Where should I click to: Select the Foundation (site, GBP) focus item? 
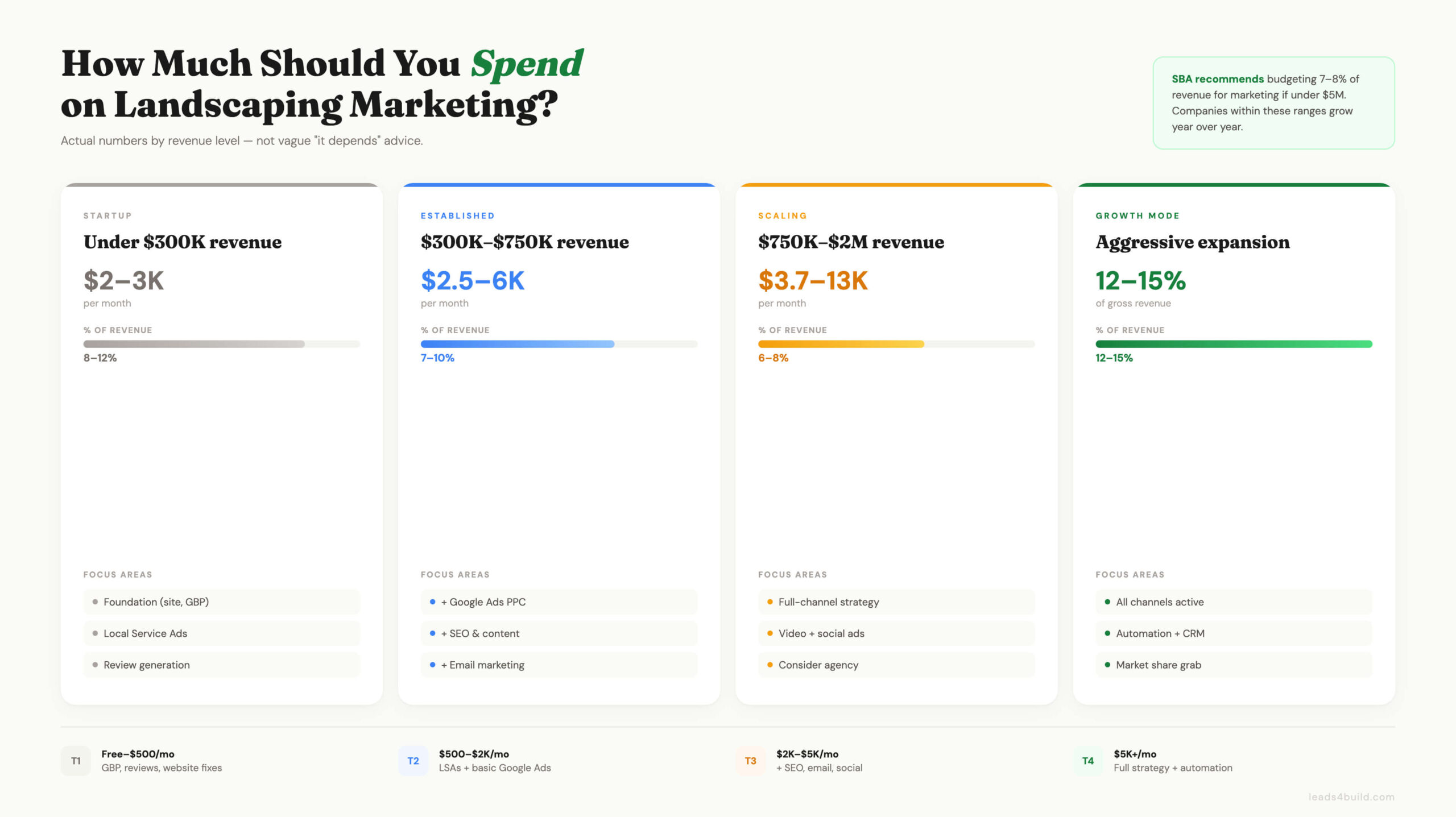click(221, 602)
